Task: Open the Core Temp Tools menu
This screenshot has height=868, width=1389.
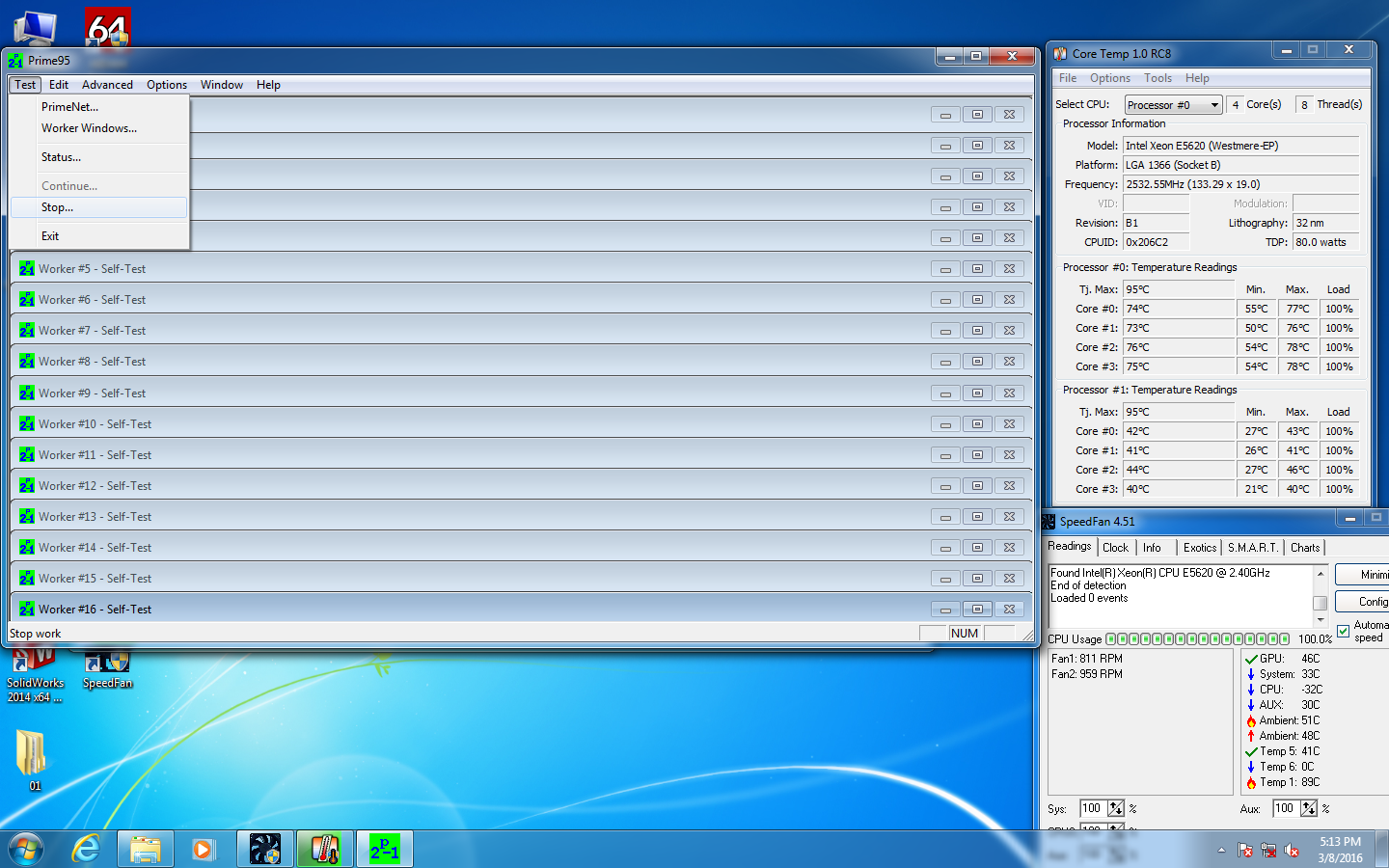Action: coord(1157,78)
